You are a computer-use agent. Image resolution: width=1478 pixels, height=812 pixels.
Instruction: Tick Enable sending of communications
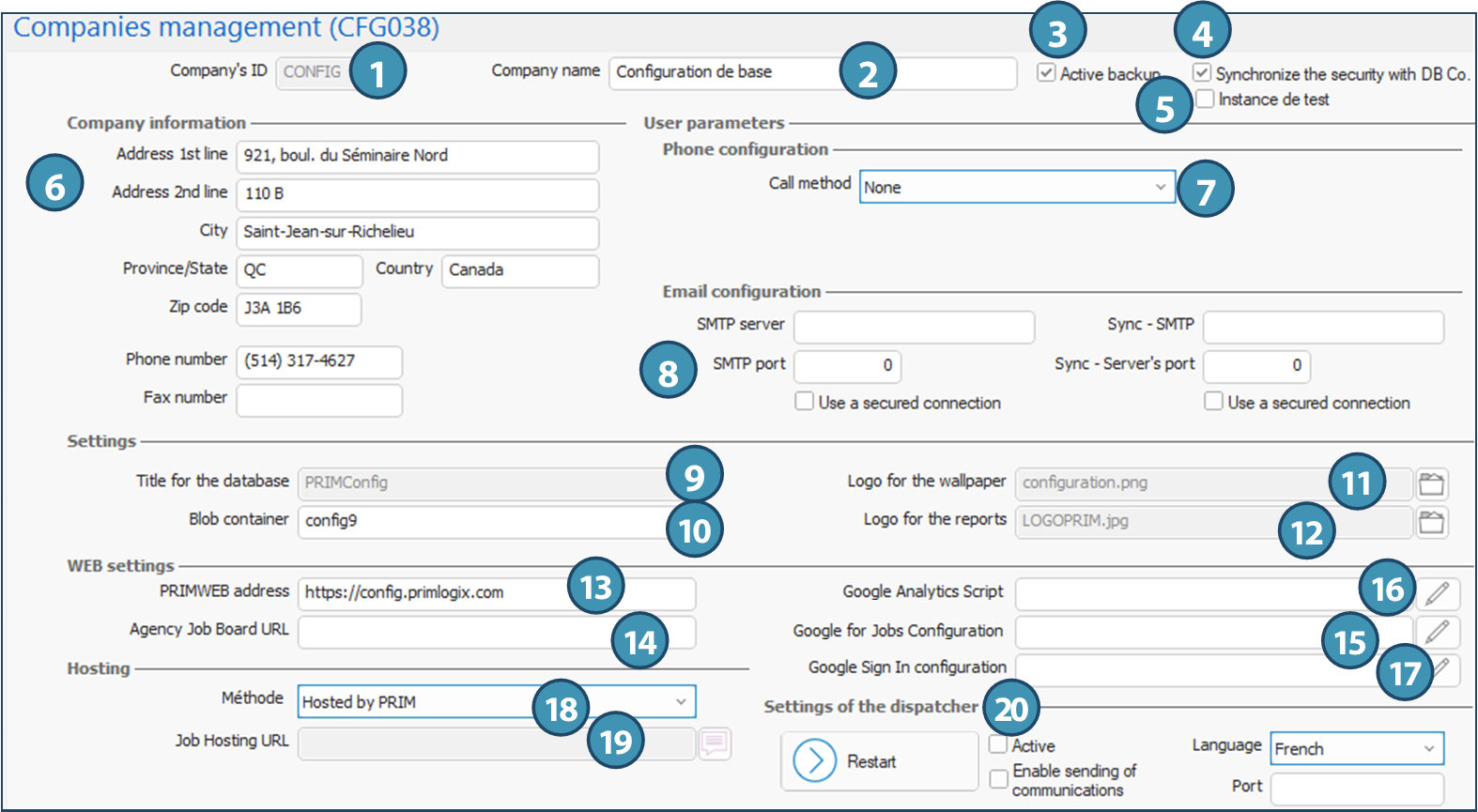[x=999, y=779]
